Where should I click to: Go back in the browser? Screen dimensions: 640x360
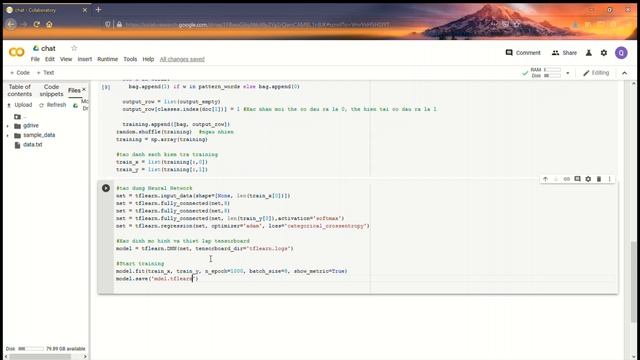[11, 24]
